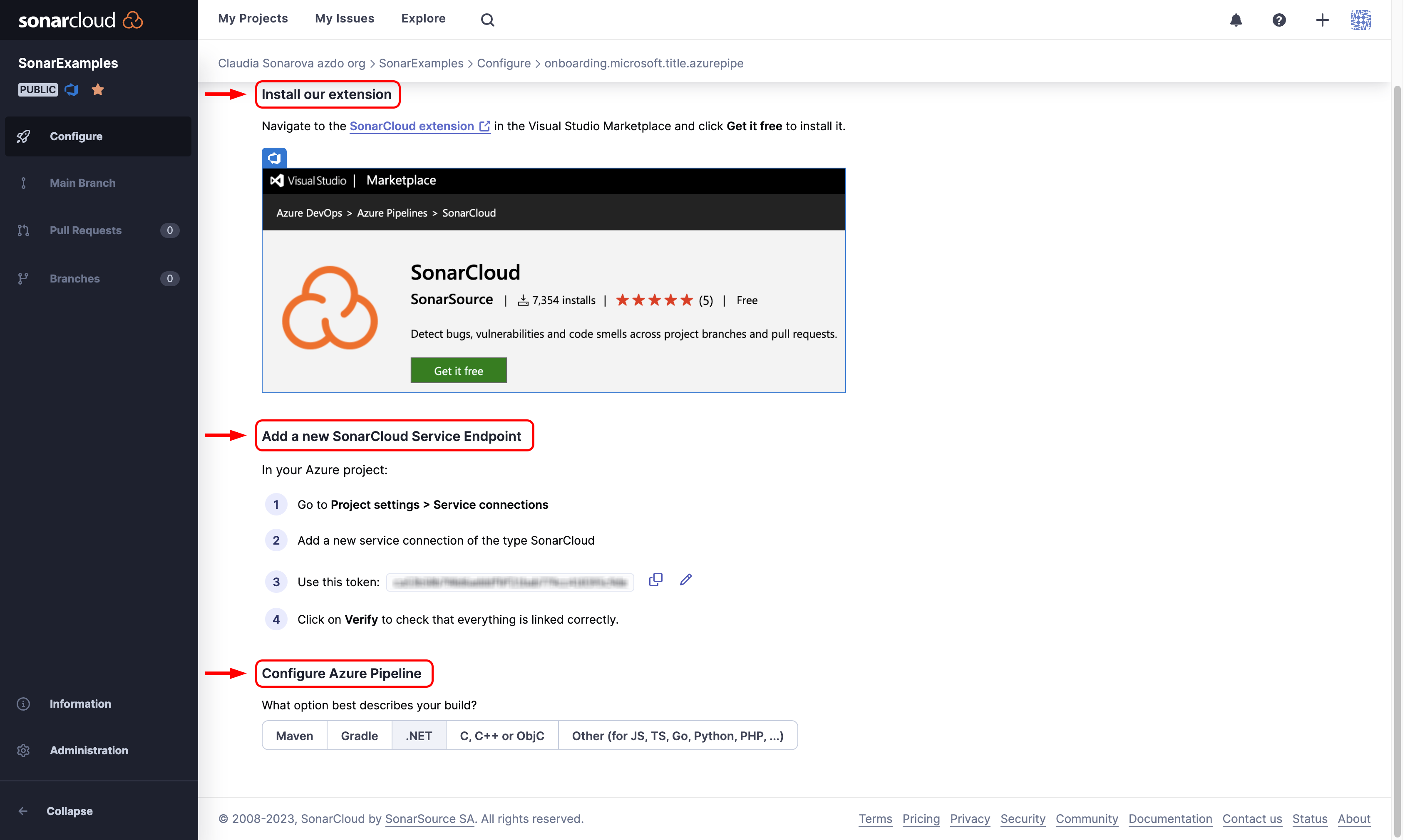Click the external link icon after SonarCloud extension
The image size is (1405, 840).
tap(484, 126)
